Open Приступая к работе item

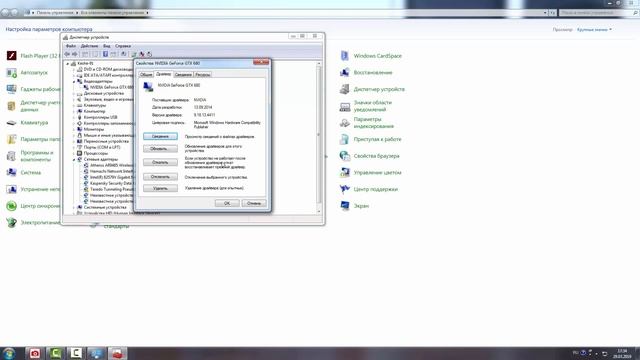click(x=371, y=139)
